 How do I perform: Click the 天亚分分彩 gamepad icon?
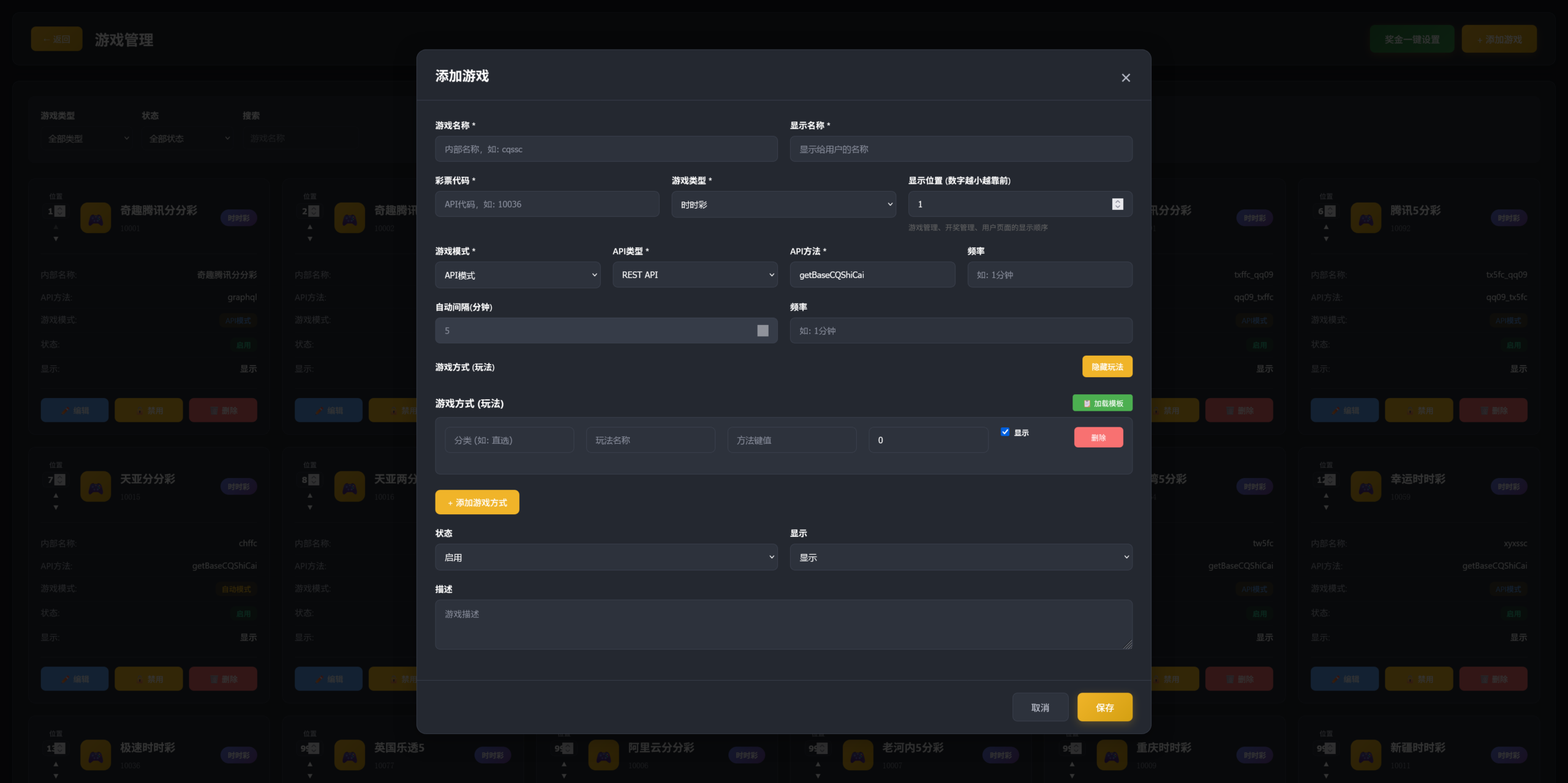(96, 486)
